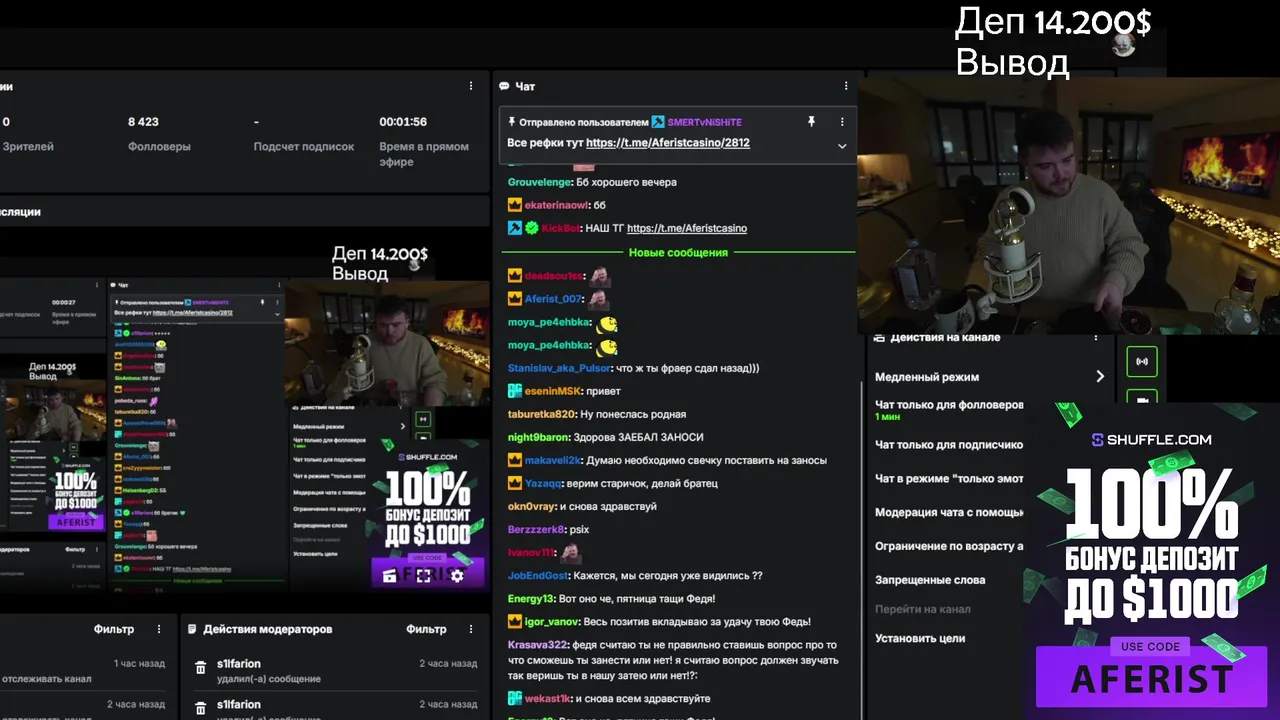Open the pinned message three-dot options
Screen dimensions: 1280x720
pyautogui.click(x=842, y=122)
